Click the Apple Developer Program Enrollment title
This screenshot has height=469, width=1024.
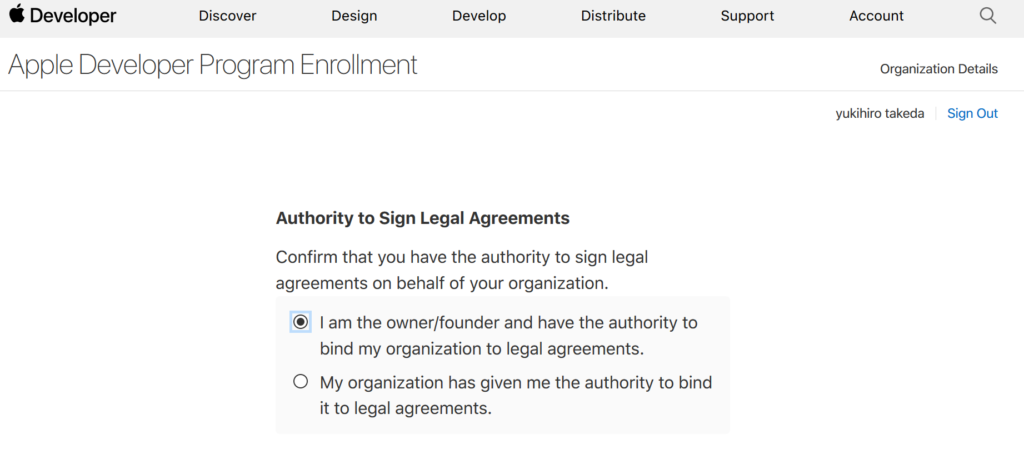(x=212, y=65)
